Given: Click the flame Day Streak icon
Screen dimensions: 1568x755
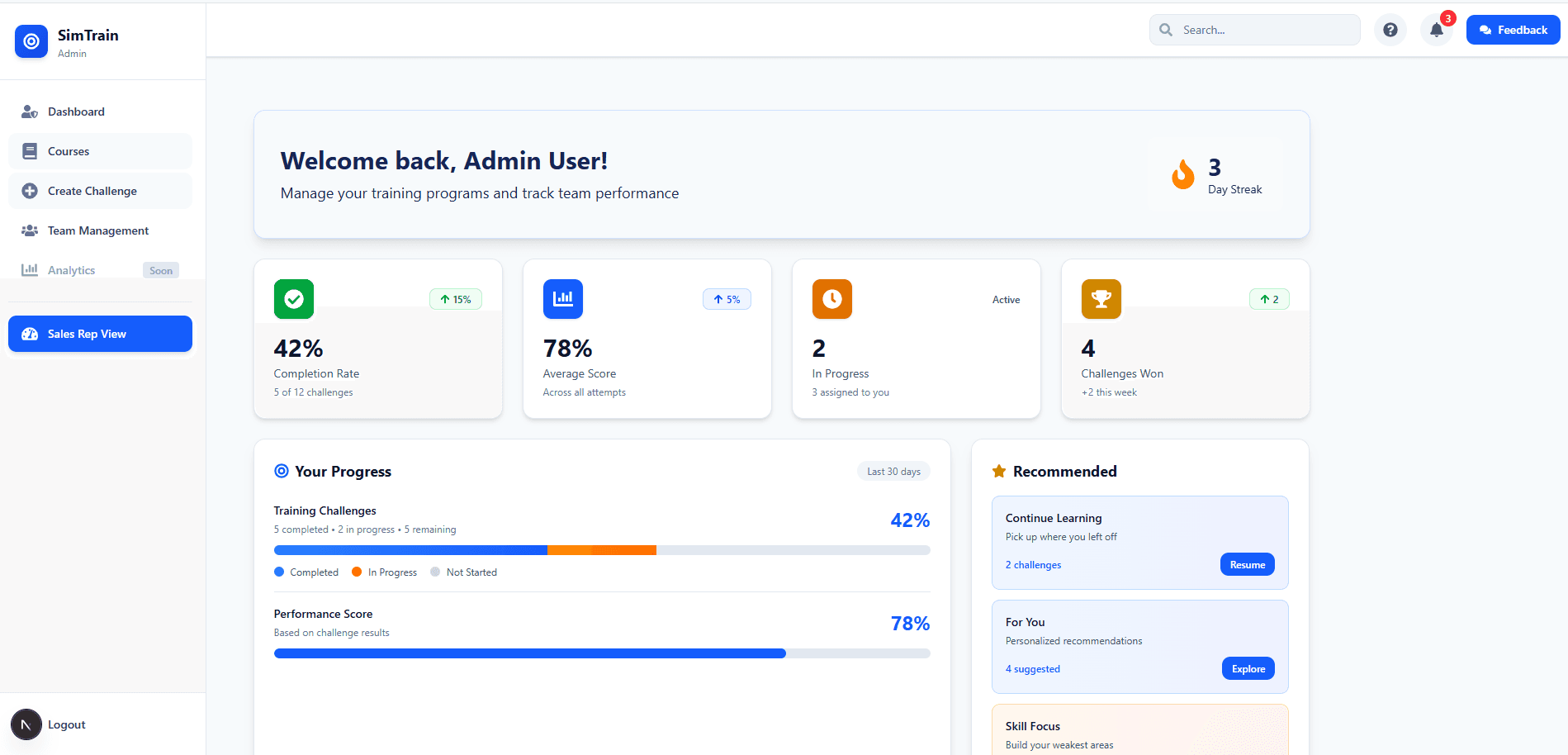Looking at the screenshot, I should pyautogui.click(x=1182, y=173).
